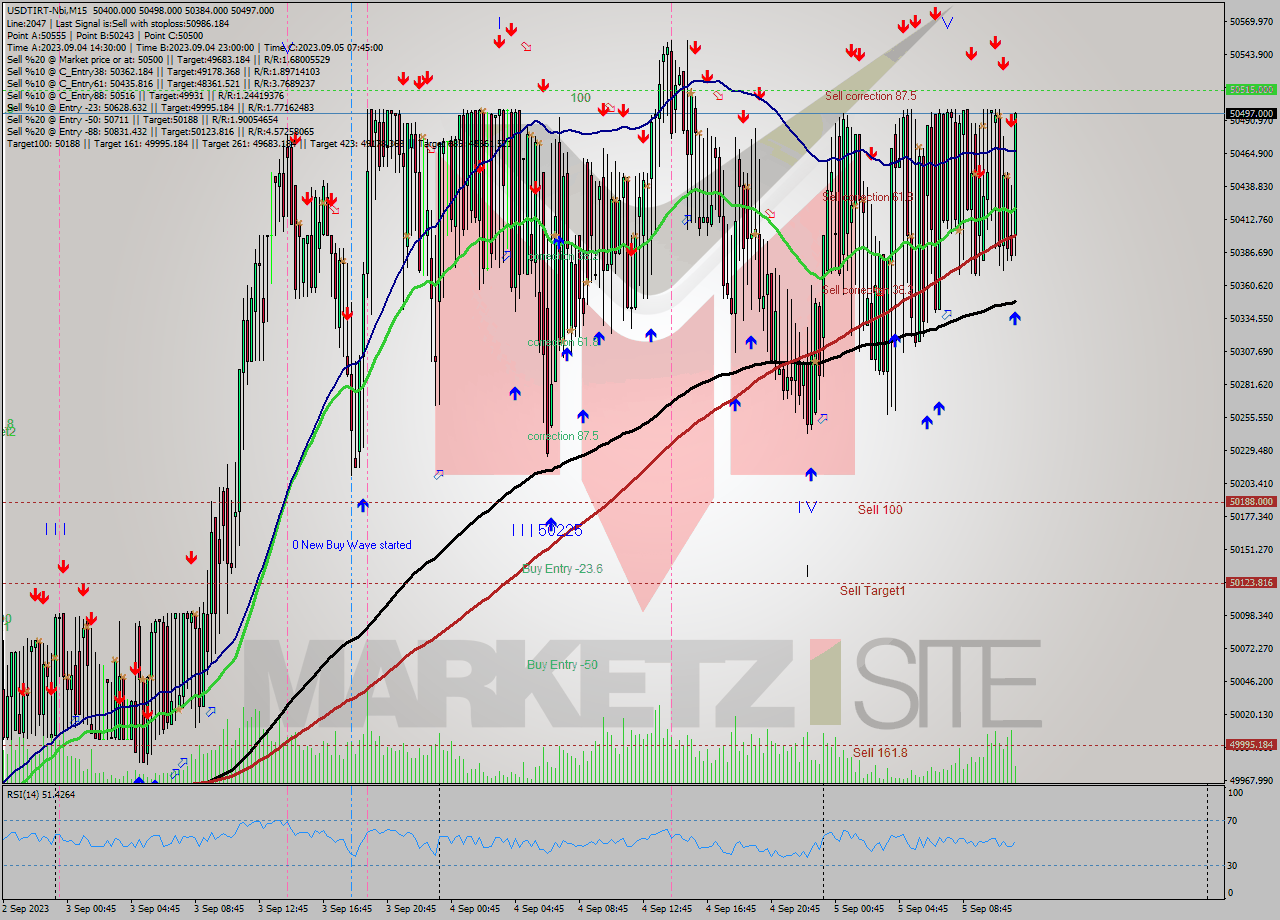This screenshot has width=1280, height=920.
Task: Click the red down arrow at the latest candle top
Action: (1011, 120)
